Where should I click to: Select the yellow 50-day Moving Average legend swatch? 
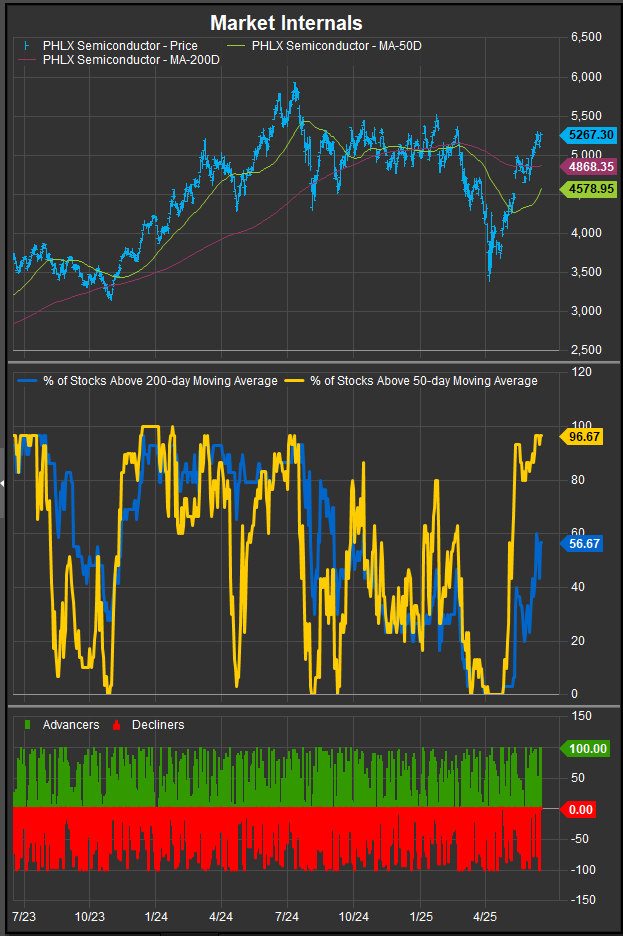click(x=295, y=381)
